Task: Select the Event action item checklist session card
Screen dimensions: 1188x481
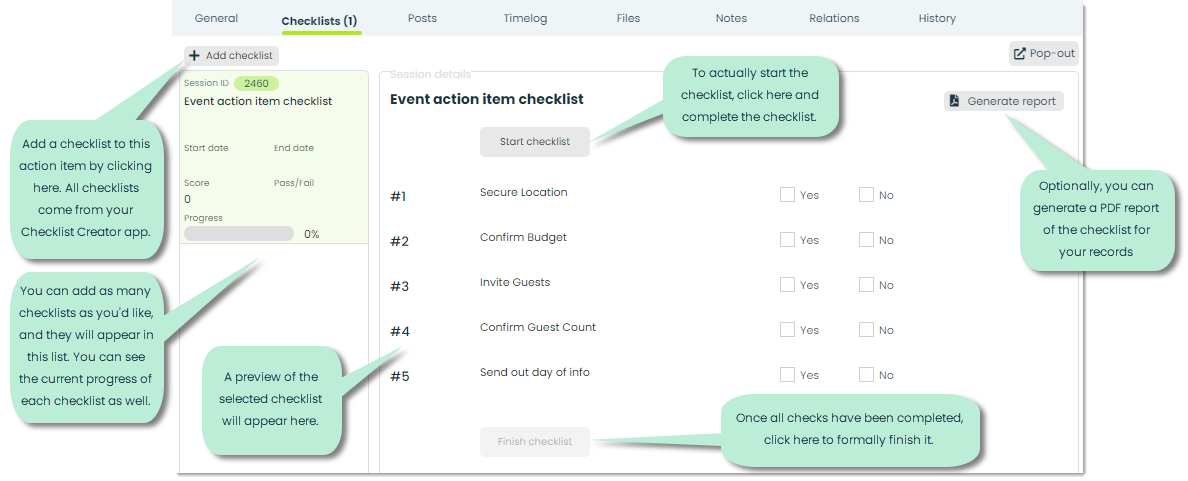Action: pyautogui.click(x=274, y=158)
